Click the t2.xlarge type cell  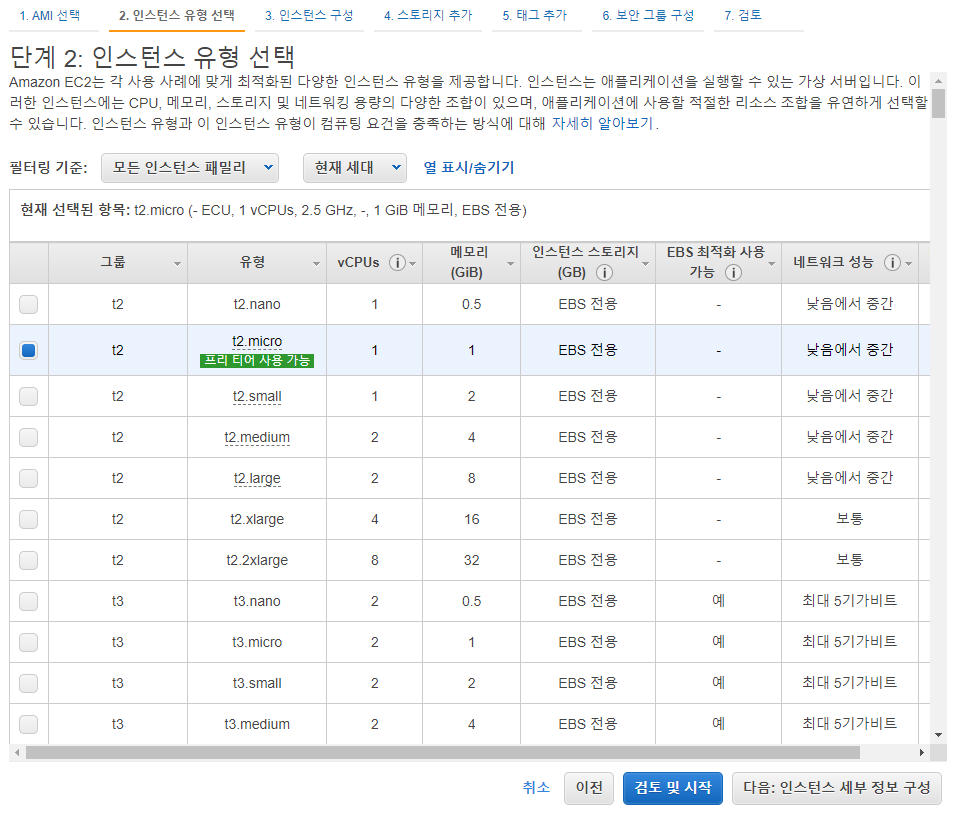pos(257,519)
